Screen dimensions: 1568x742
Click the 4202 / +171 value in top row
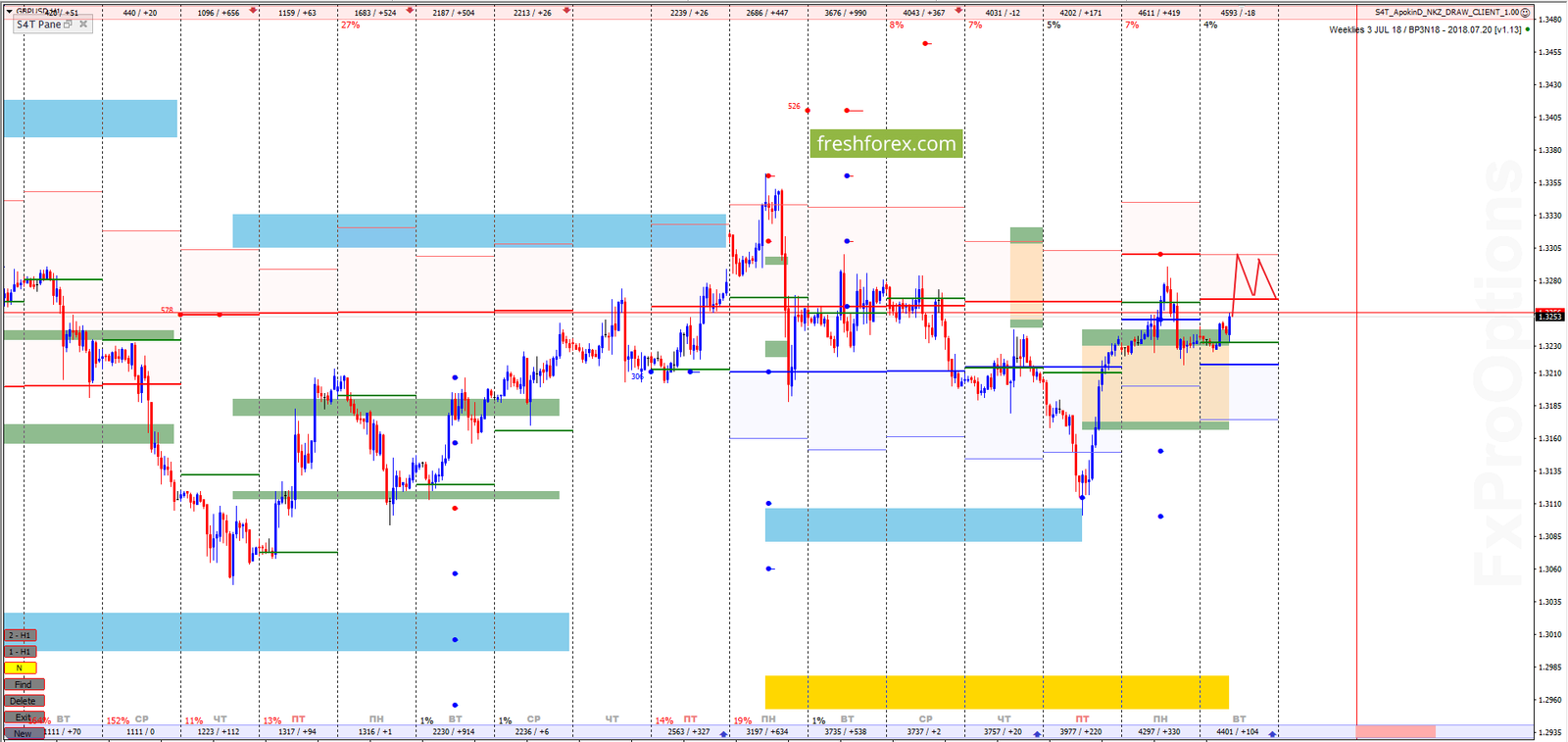[x=1081, y=14]
